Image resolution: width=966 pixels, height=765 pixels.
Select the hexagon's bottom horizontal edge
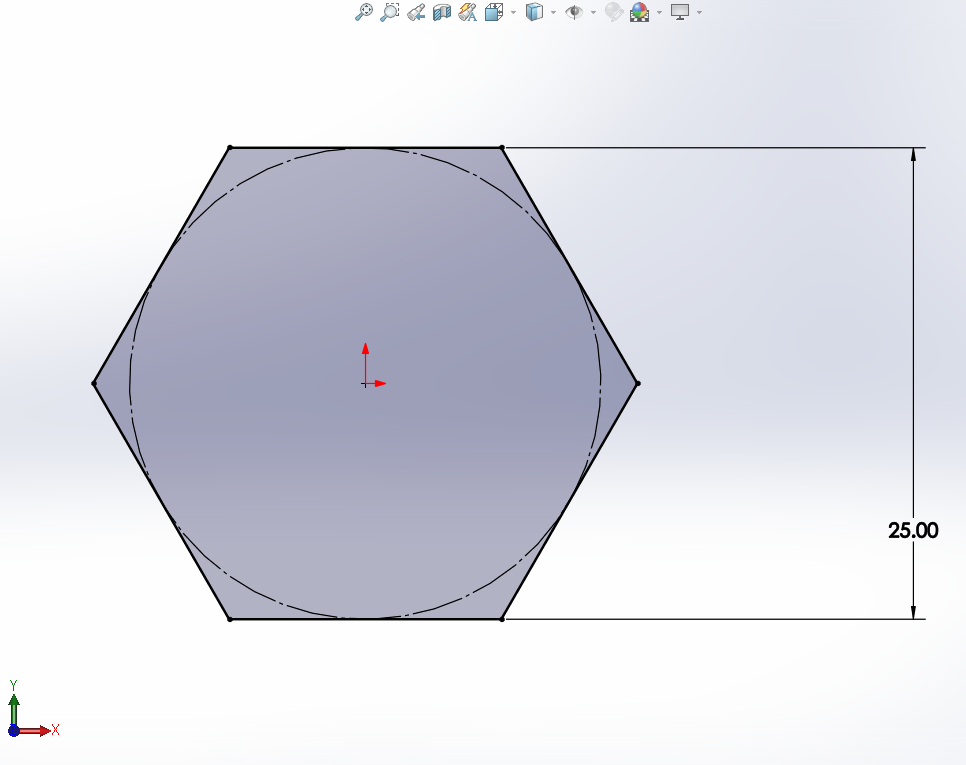click(x=366, y=619)
